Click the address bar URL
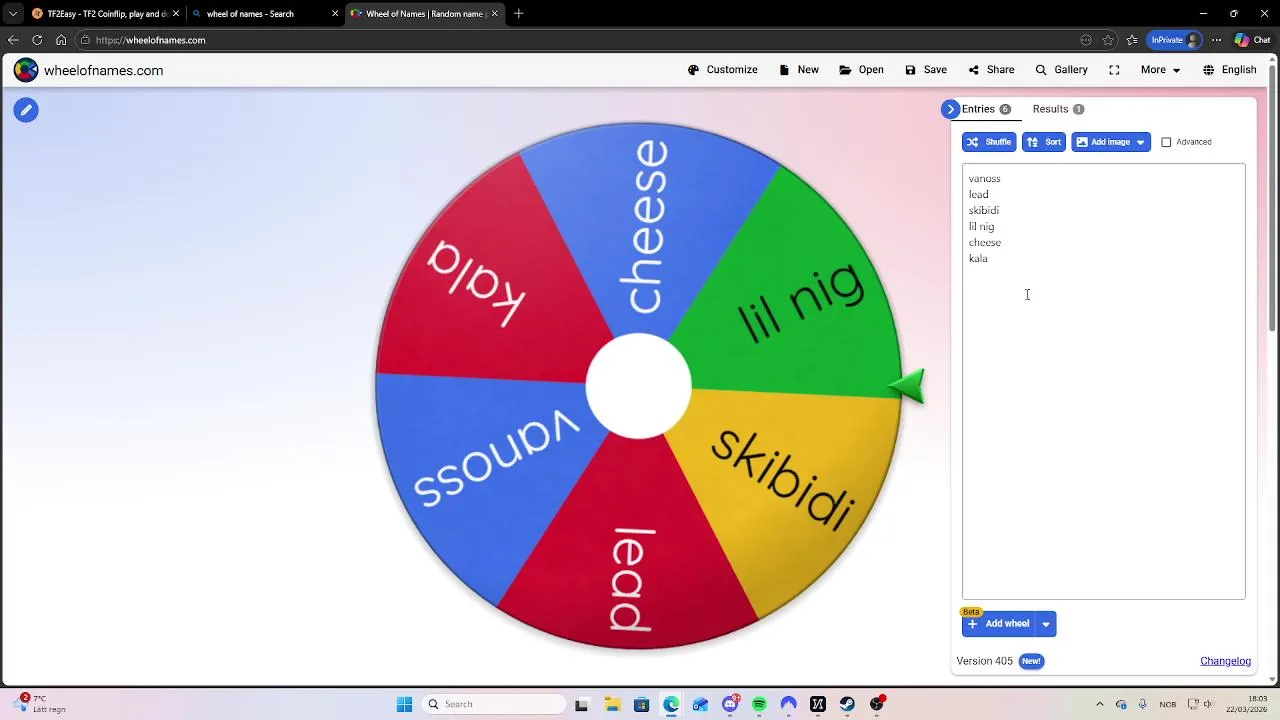The image size is (1280, 720). pos(150,40)
